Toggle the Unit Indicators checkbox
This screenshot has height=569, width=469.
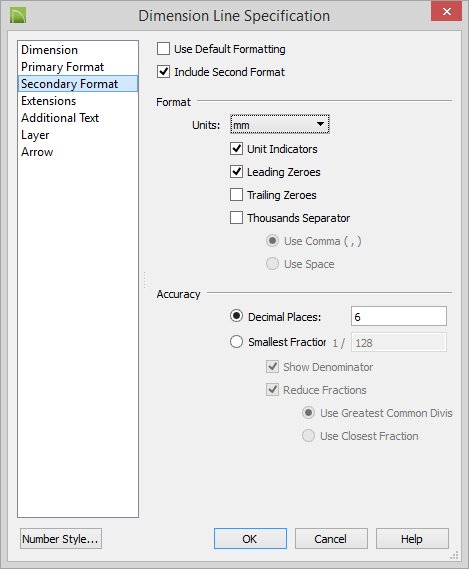tap(236, 149)
